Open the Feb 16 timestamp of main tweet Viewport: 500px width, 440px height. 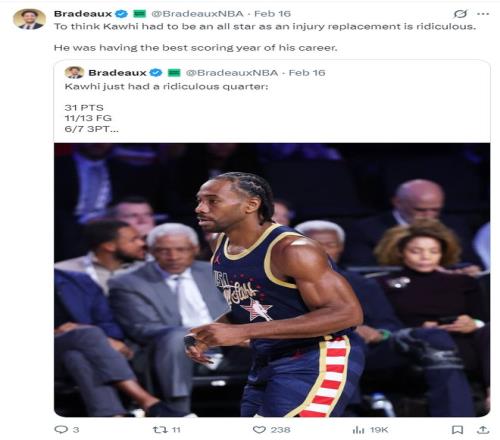coord(272,14)
